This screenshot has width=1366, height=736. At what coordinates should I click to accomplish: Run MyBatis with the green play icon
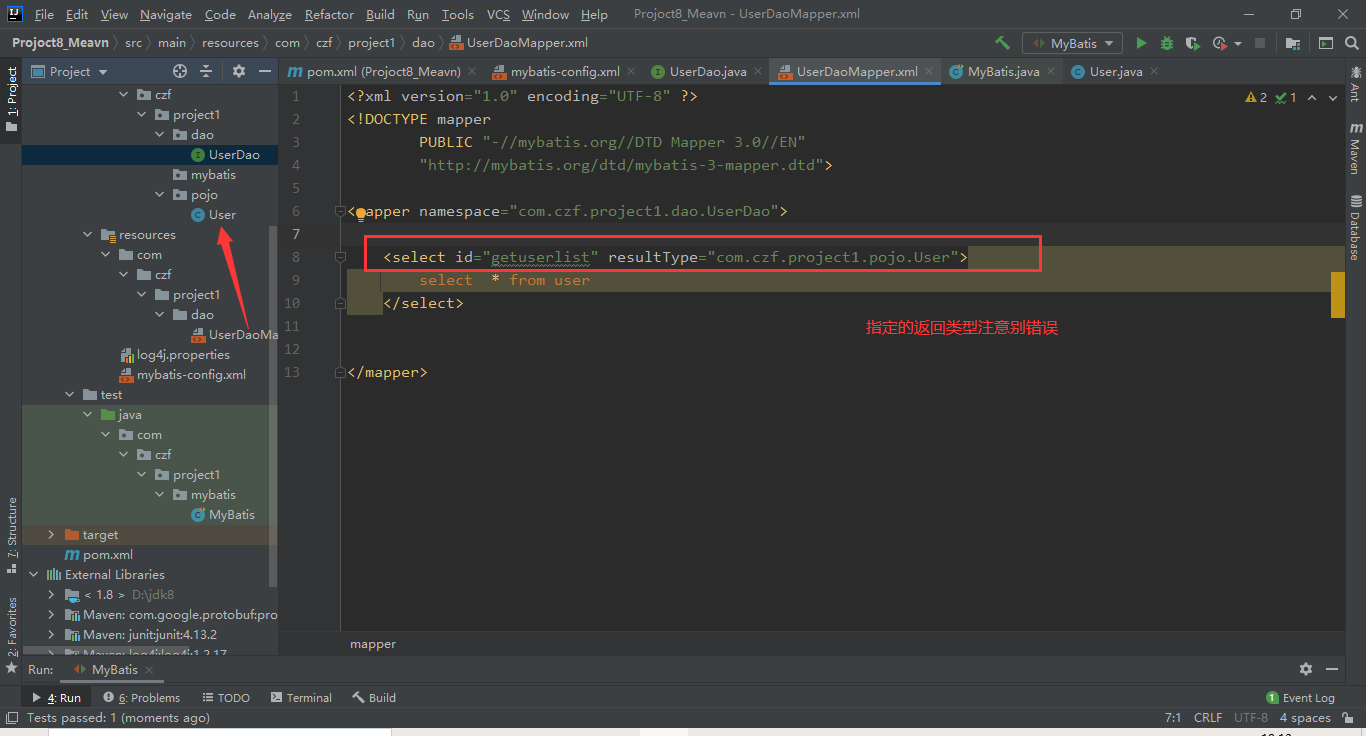pyautogui.click(x=1141, y=43)
